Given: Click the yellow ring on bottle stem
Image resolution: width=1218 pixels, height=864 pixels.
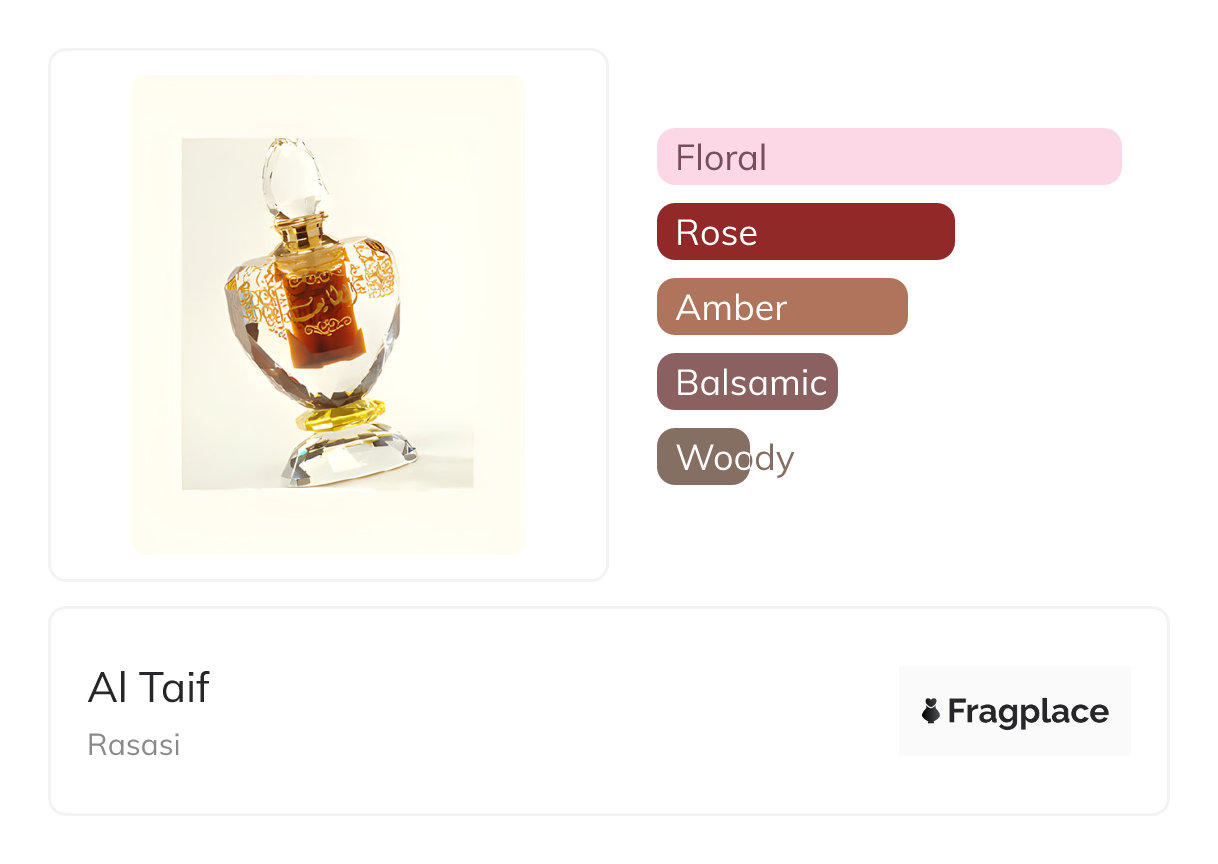Looking at the screenshot, I should pos(342,412).
